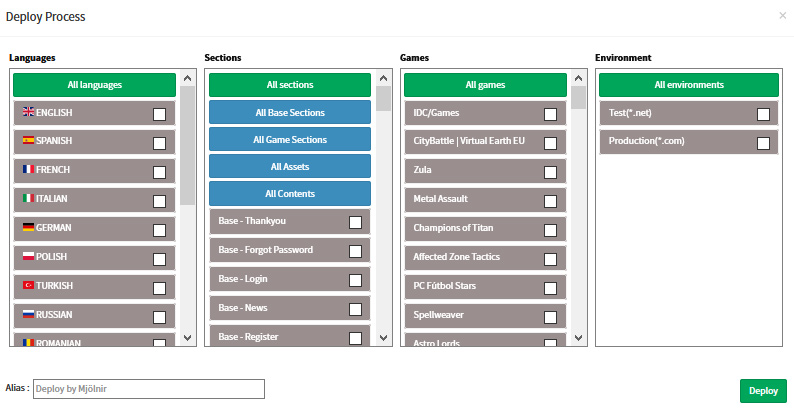Check the Production(*.com) environment checkbox
Viewport: 794px width, 413px height.
[x=763, y=143]
